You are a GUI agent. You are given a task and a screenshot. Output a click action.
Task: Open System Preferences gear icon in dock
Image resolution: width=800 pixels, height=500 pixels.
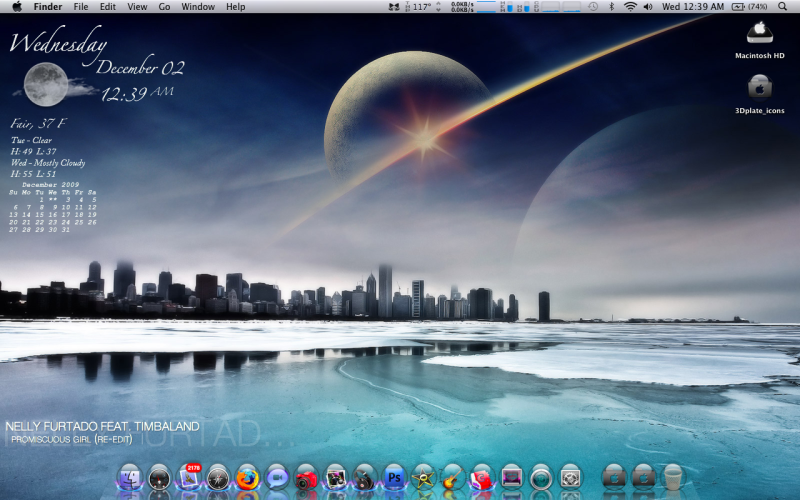[570, 479]
